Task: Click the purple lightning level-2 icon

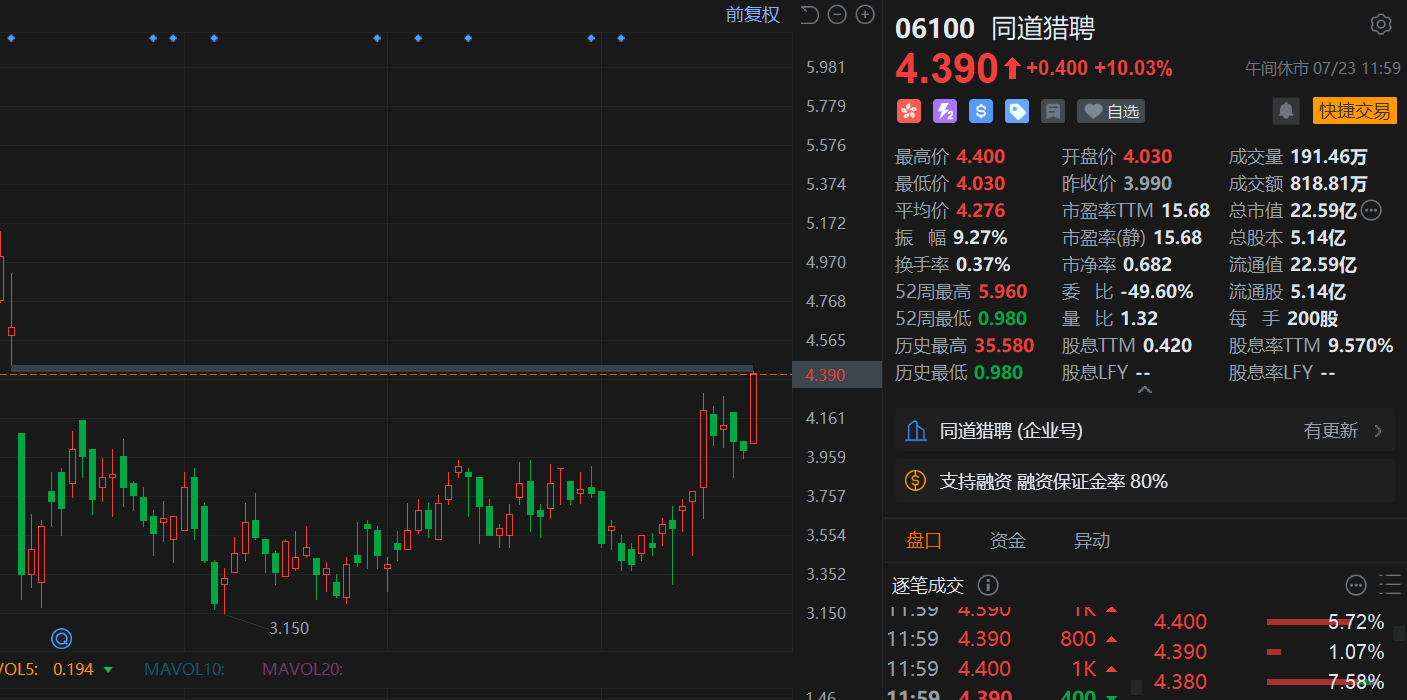Action: pos(945,111)
